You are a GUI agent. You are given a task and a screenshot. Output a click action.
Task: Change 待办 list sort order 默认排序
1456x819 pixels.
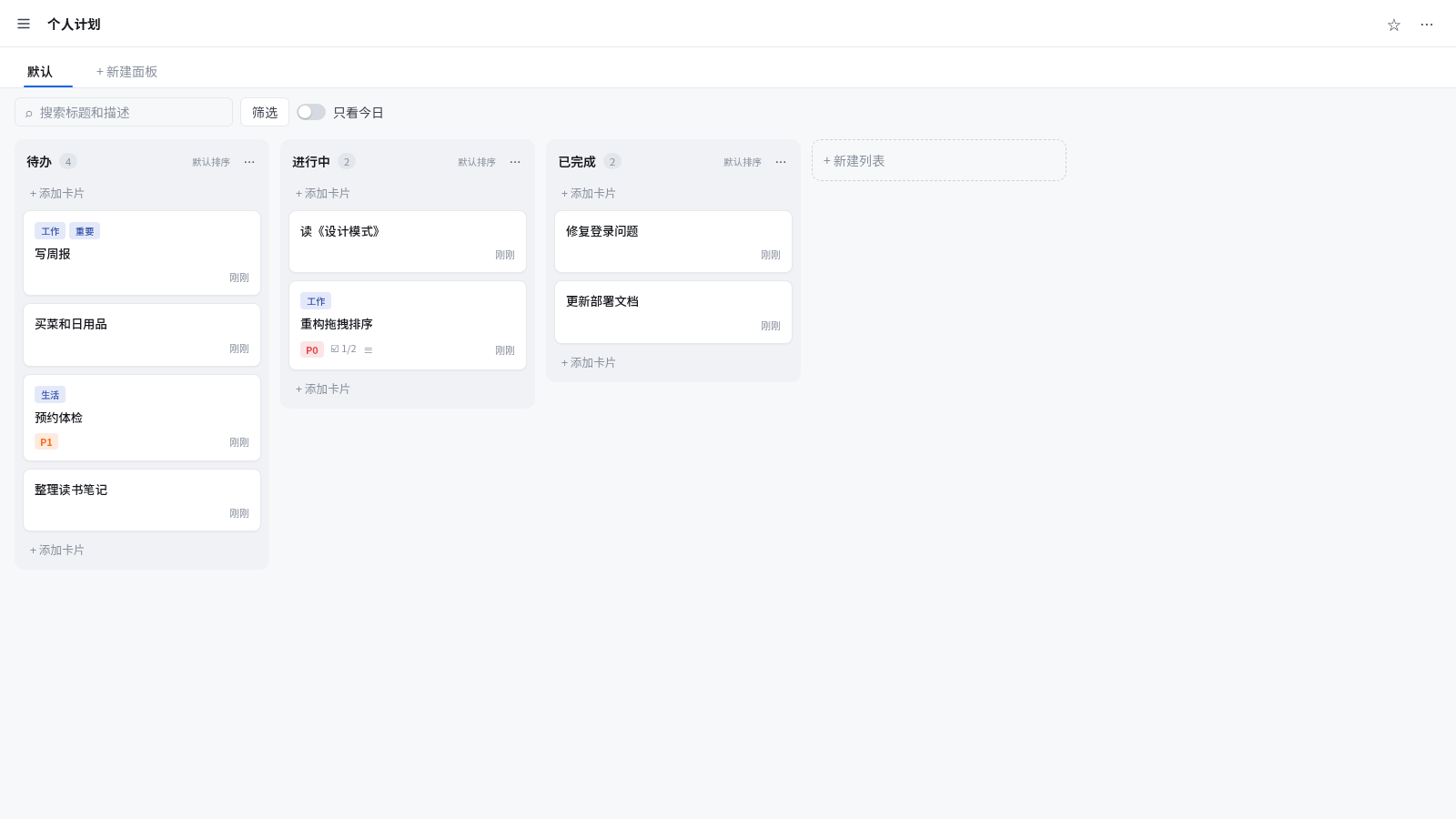[x=211, y=162]
